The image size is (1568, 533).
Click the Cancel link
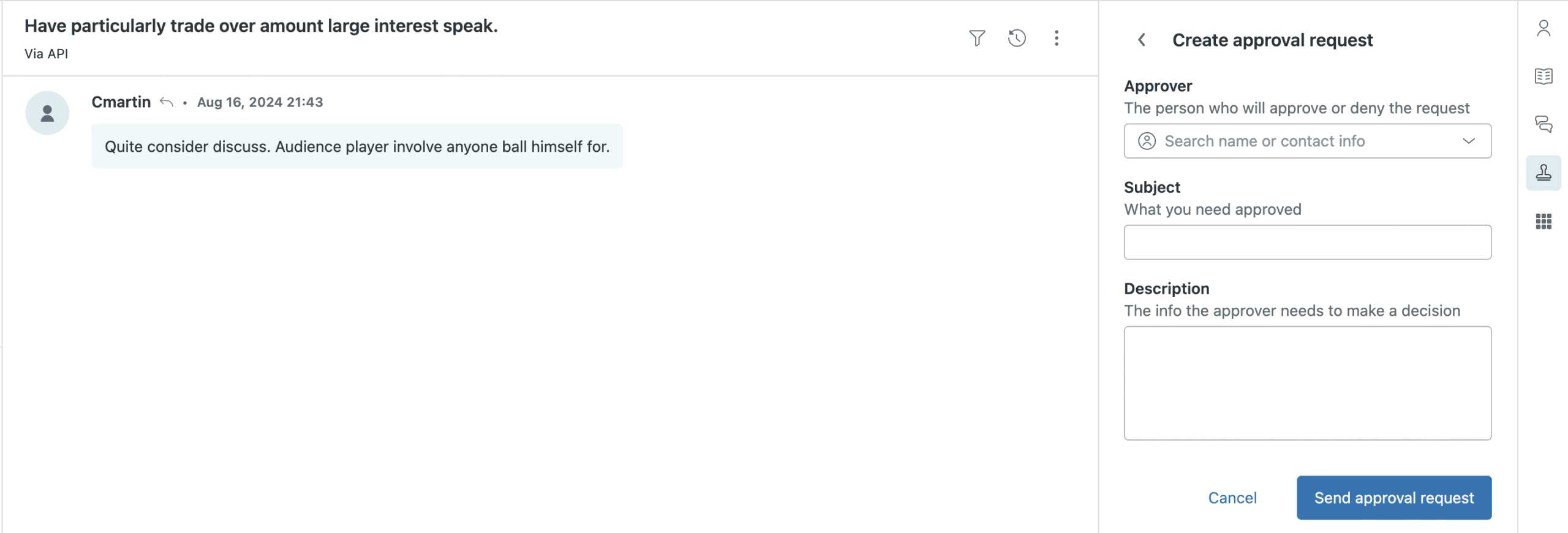pyautogui.click(x=1232, y=498)
